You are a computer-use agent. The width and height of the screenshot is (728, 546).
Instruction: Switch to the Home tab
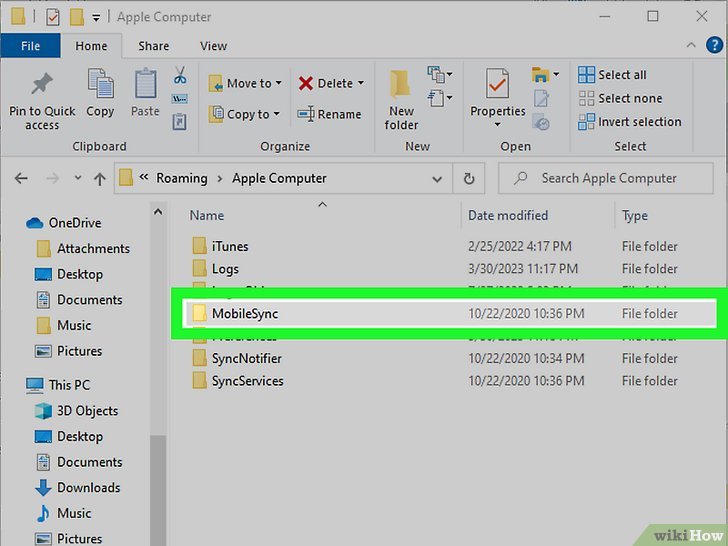91,46
